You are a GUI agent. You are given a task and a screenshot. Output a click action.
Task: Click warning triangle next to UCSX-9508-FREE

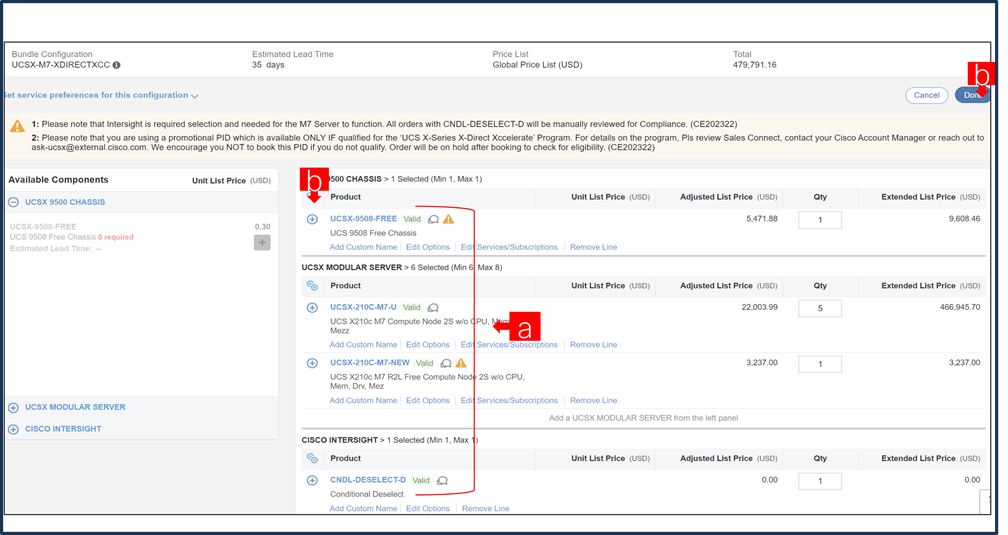[x=449, y=219]
